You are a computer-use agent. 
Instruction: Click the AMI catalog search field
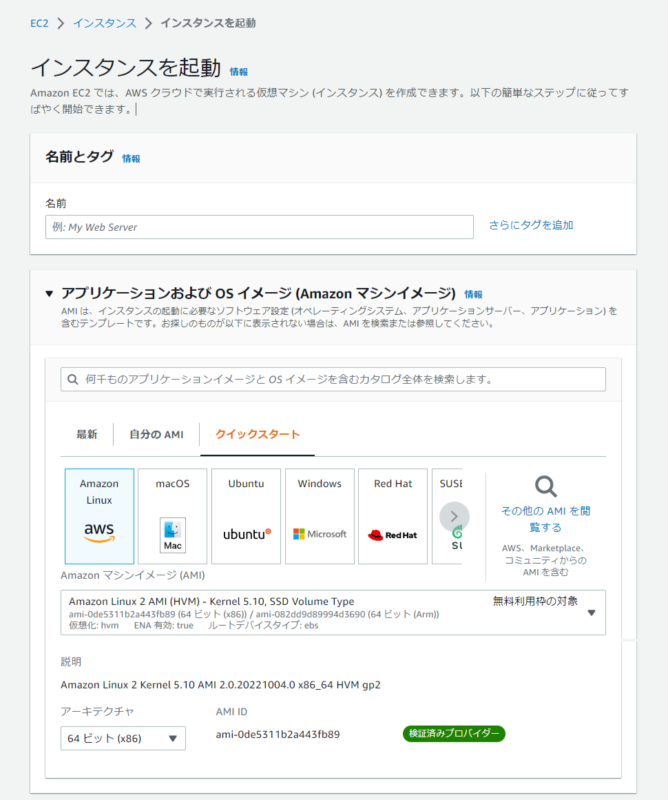point(333,380)
